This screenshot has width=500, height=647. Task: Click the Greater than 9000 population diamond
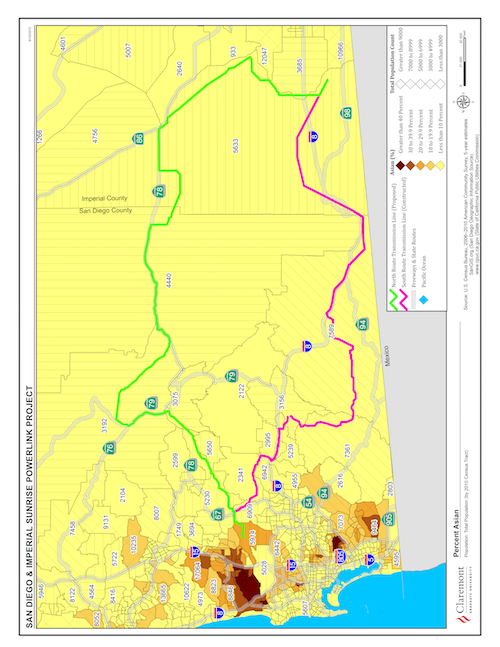click(x=399, y=84)
